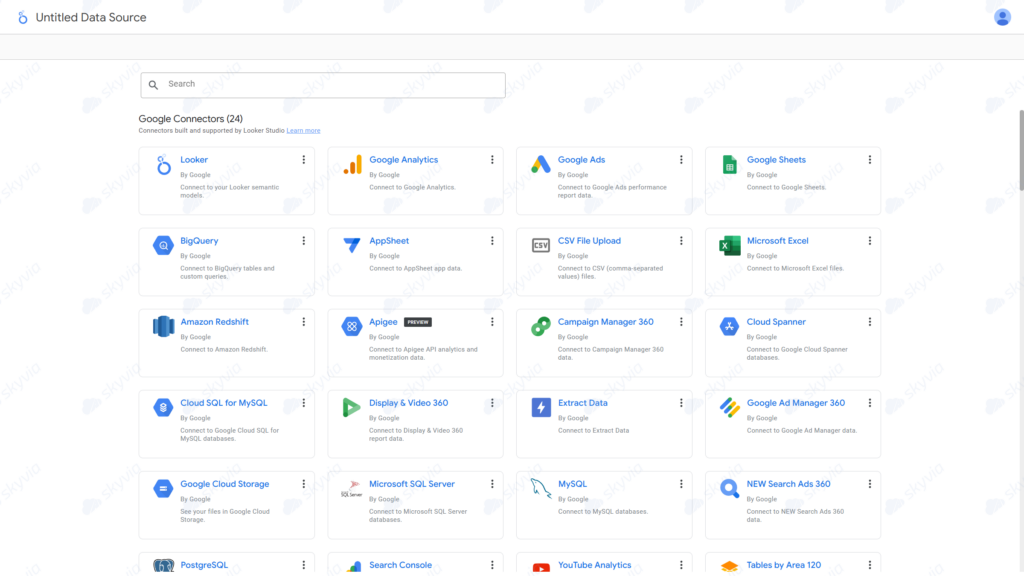The image size is (1024, 576).
Task: Click the search magnifier icon
Action: tap(153, 85)
